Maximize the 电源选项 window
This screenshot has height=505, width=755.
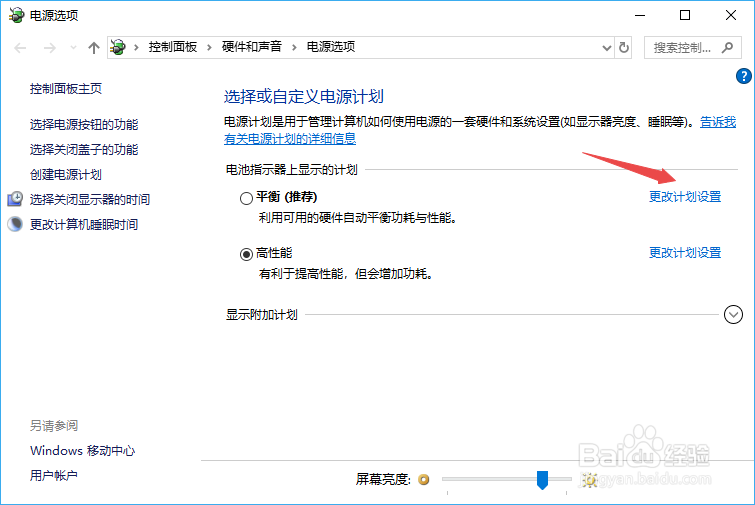click(x=685, y=15)
